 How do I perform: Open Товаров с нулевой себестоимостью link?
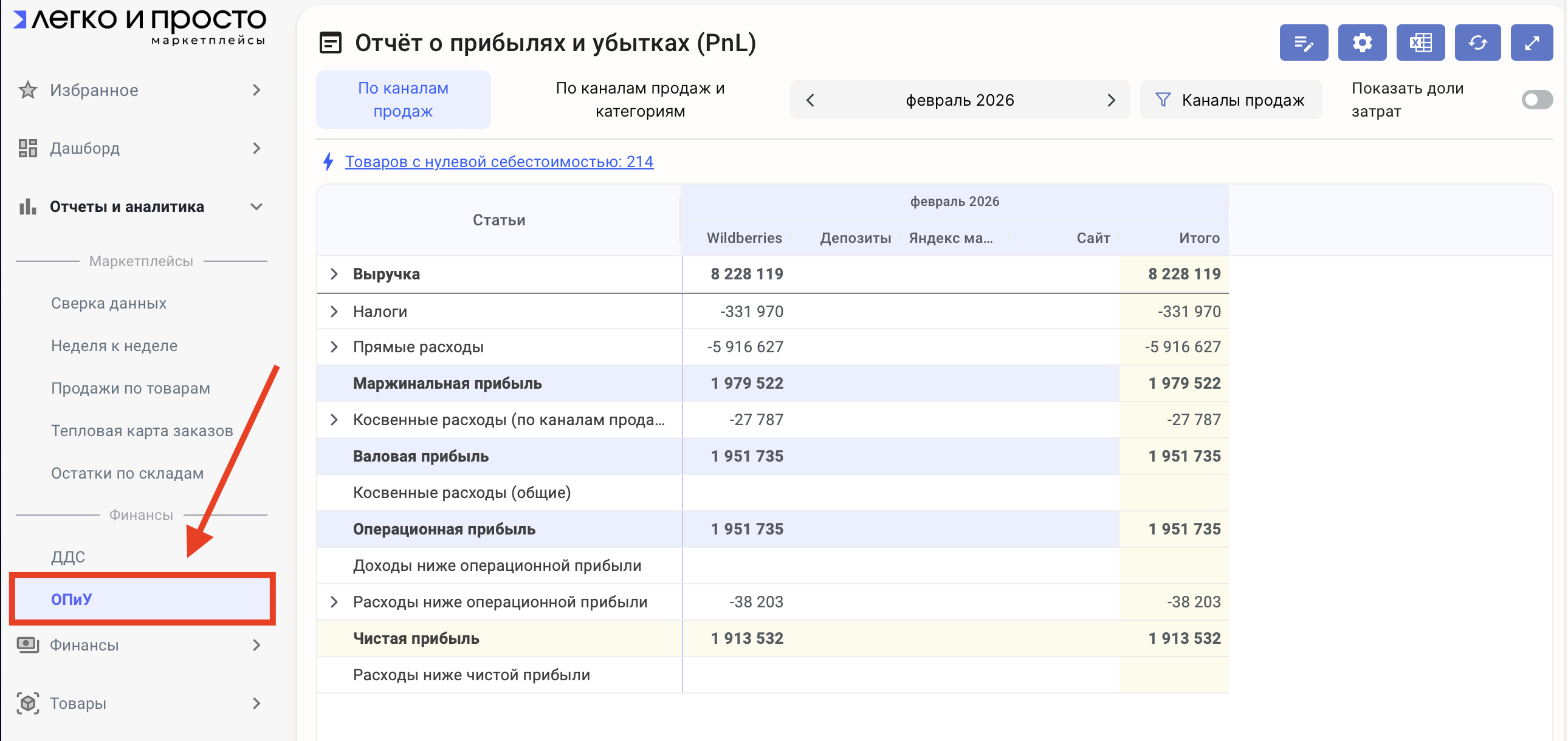coord(498,162)
